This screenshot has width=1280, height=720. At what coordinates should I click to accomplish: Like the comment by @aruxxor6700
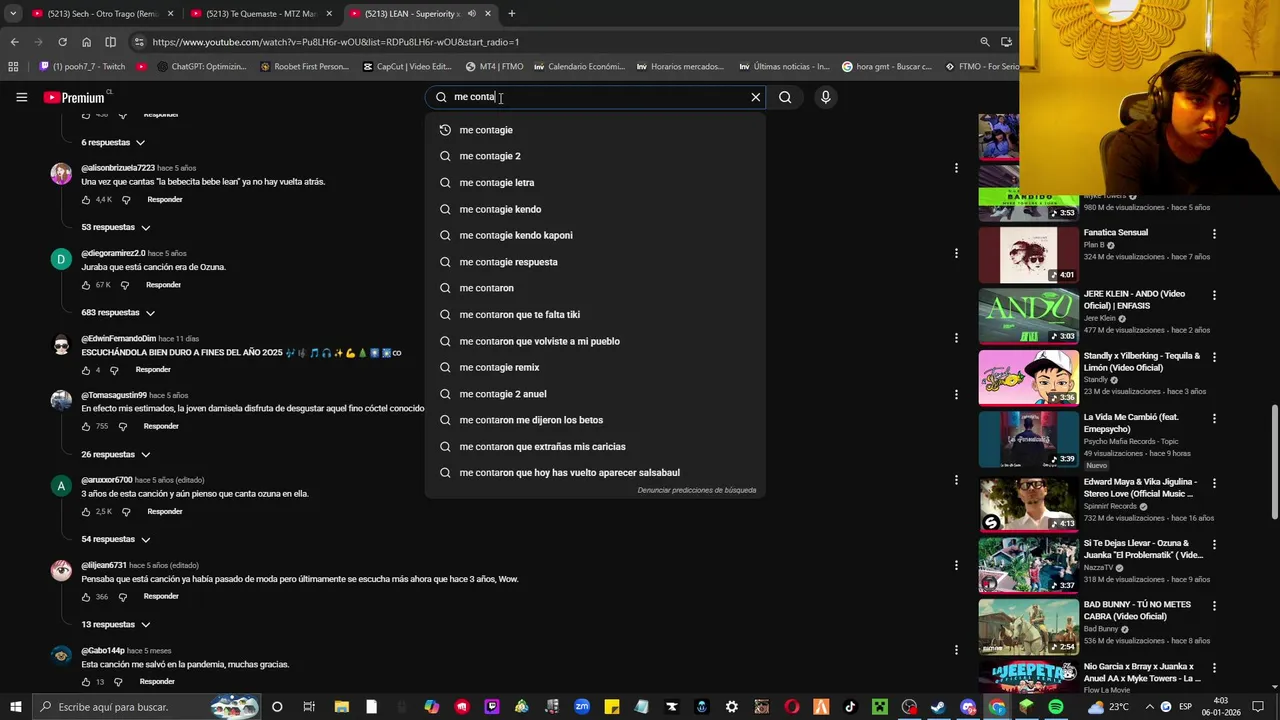coord(86,512)
